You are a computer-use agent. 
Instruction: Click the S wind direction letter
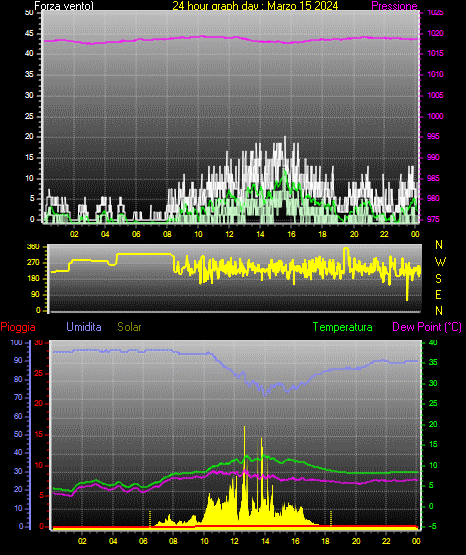point(438,279)
